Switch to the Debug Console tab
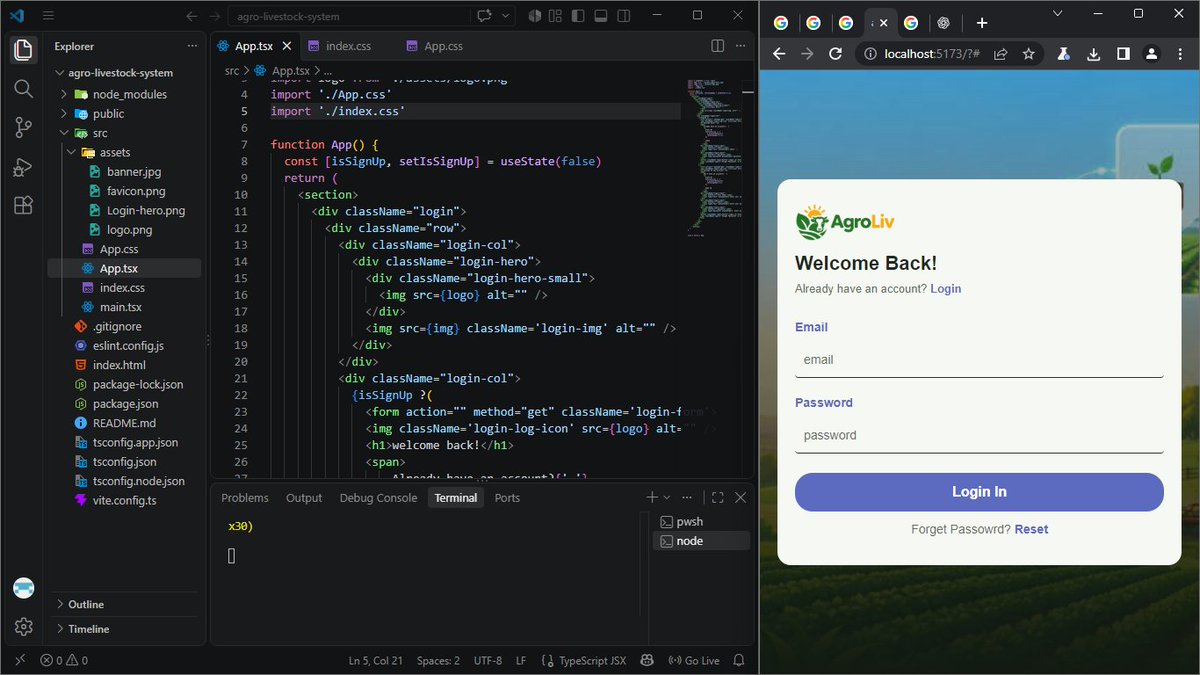 [x=378, y=498]
